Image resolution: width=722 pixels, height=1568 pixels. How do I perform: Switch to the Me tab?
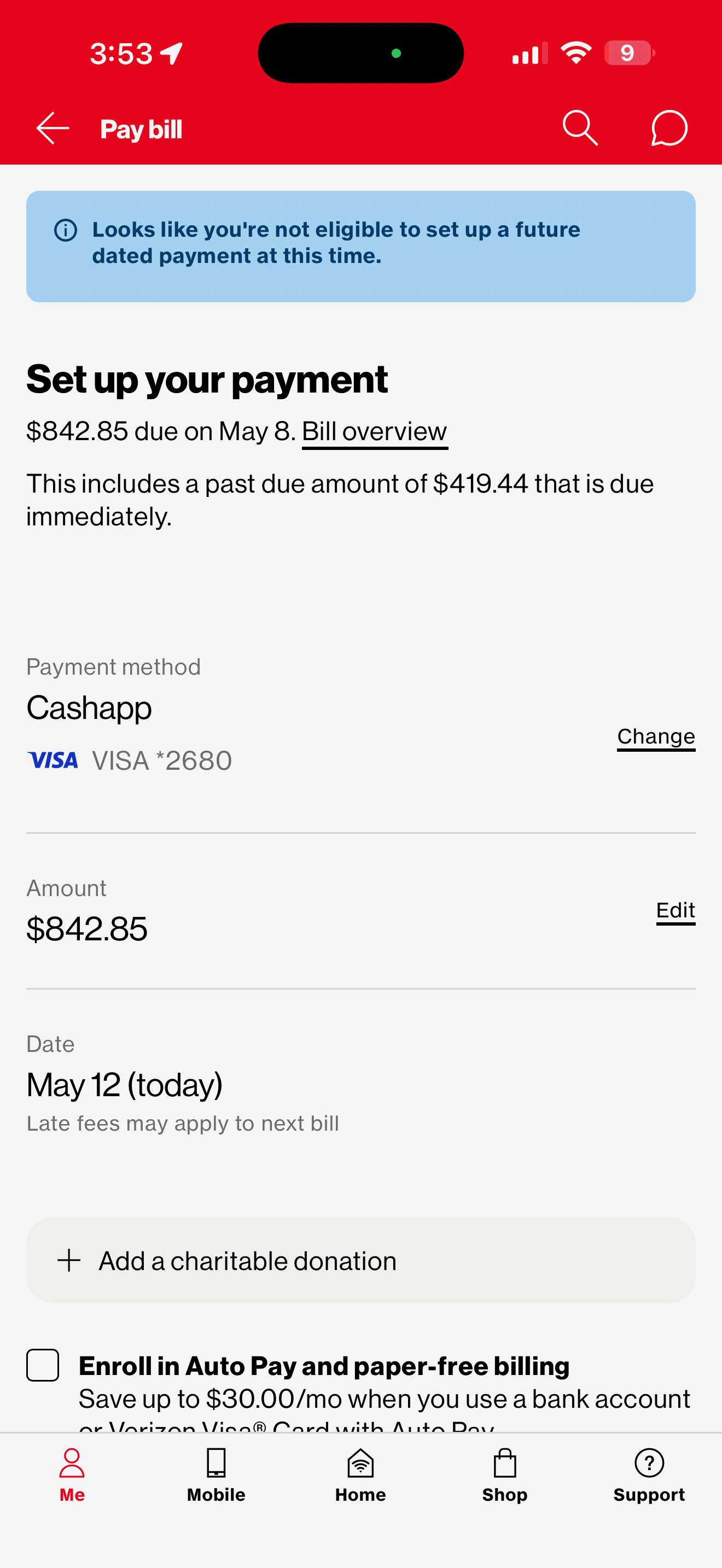[x=72, y=1476]
